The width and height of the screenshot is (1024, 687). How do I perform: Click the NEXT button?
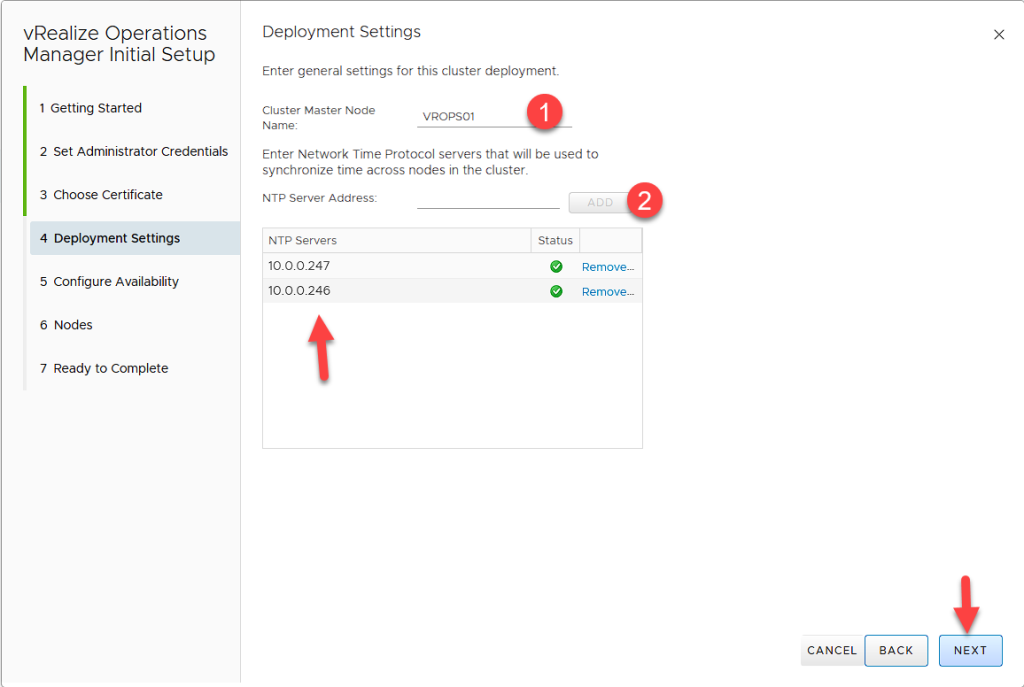click(970, 650)
